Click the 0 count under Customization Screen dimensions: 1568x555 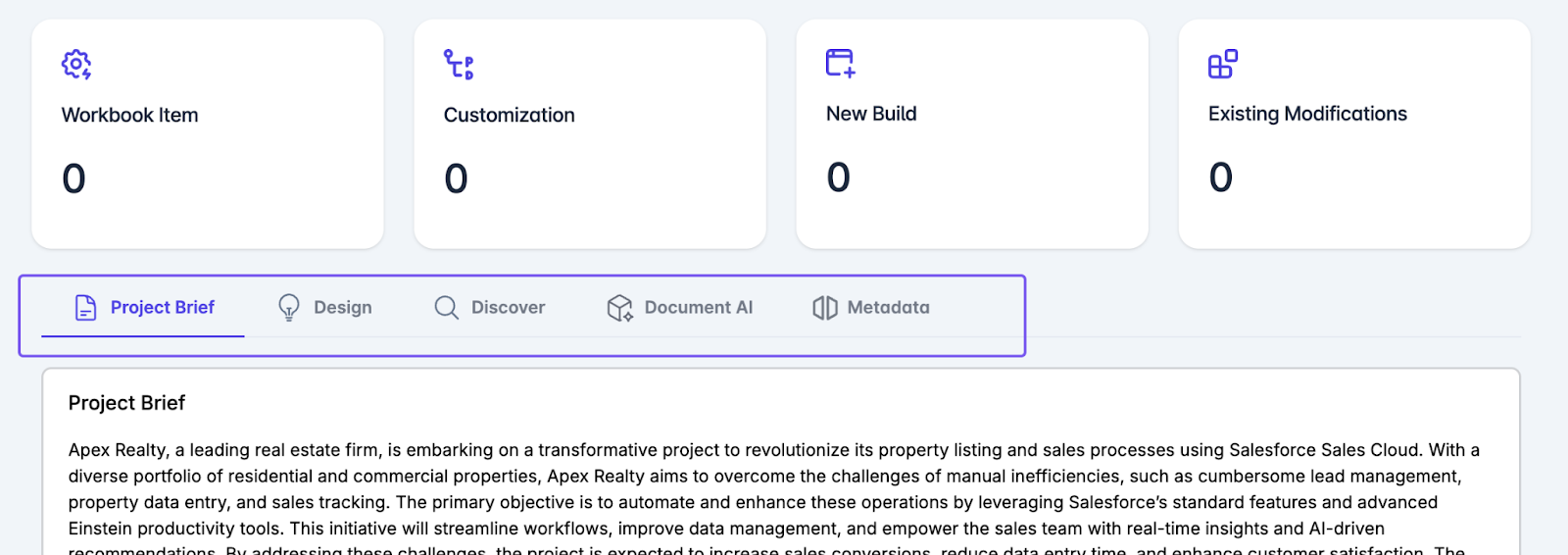[456, 178]
